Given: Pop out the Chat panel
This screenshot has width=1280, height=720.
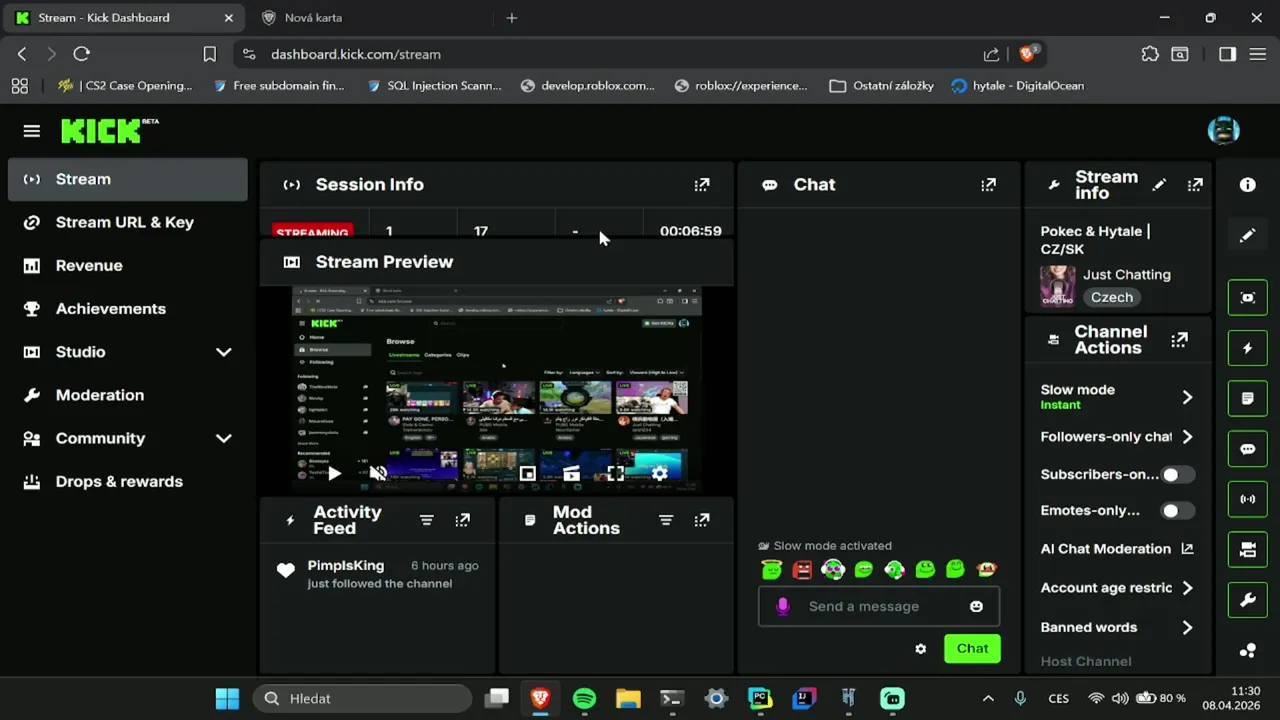Looking at the screenshot, I should [989, 184].
